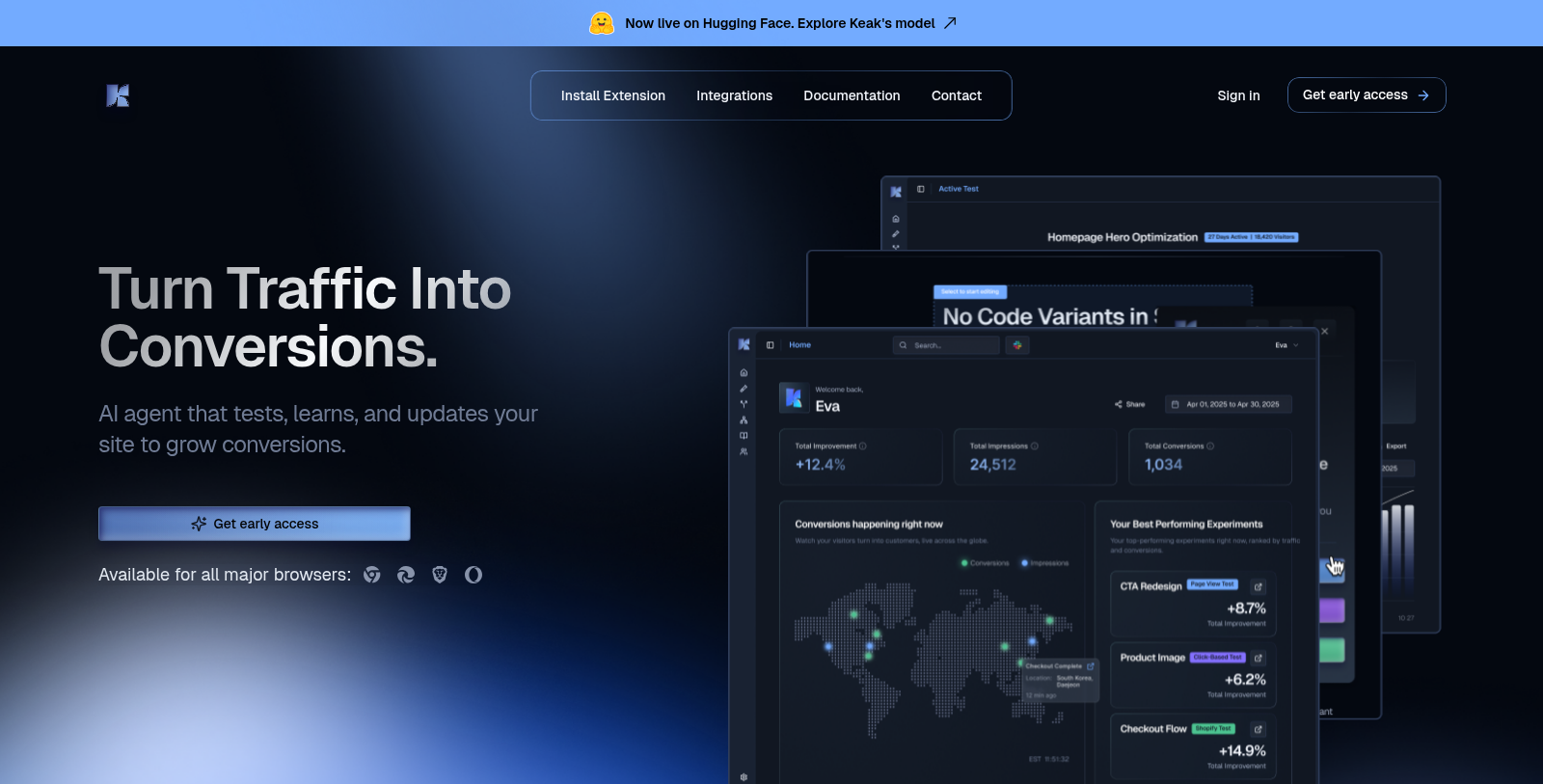Click the Keak logo in the site header

pos(118,95)
